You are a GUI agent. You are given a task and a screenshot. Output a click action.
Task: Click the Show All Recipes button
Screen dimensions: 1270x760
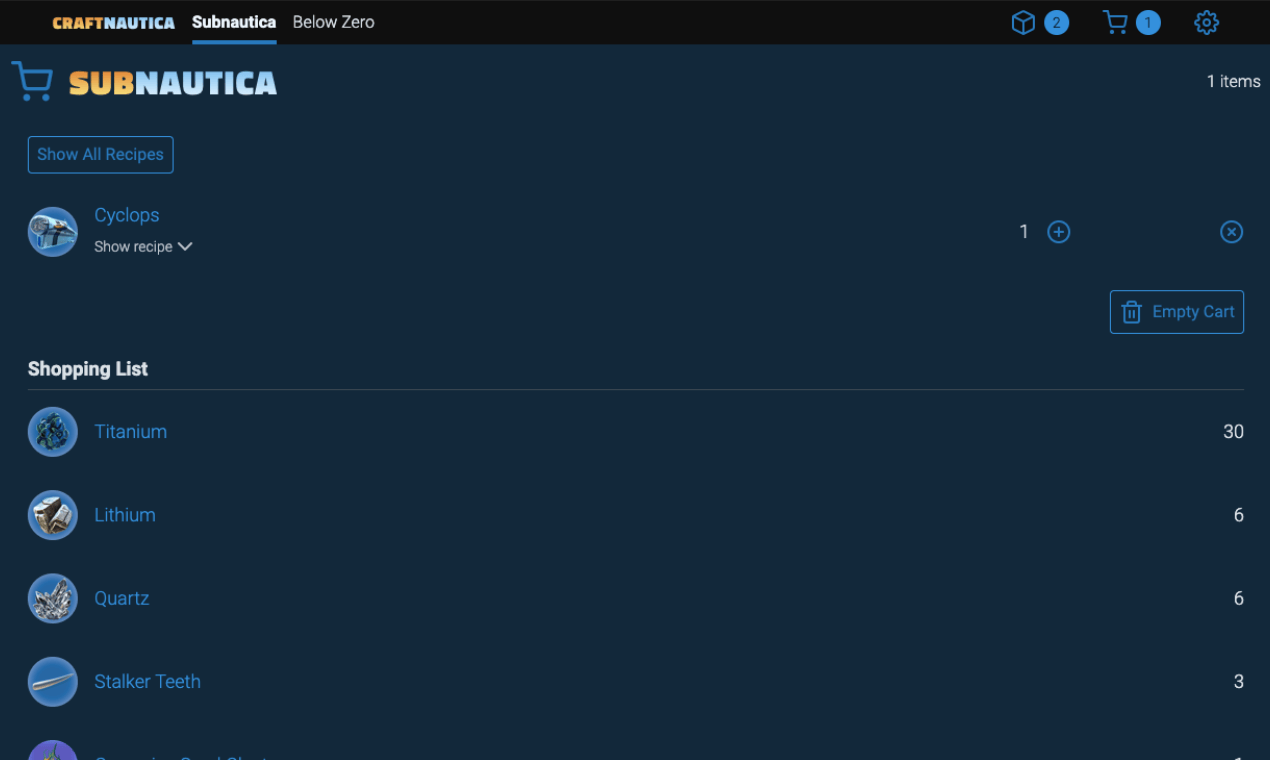(100, 155)
